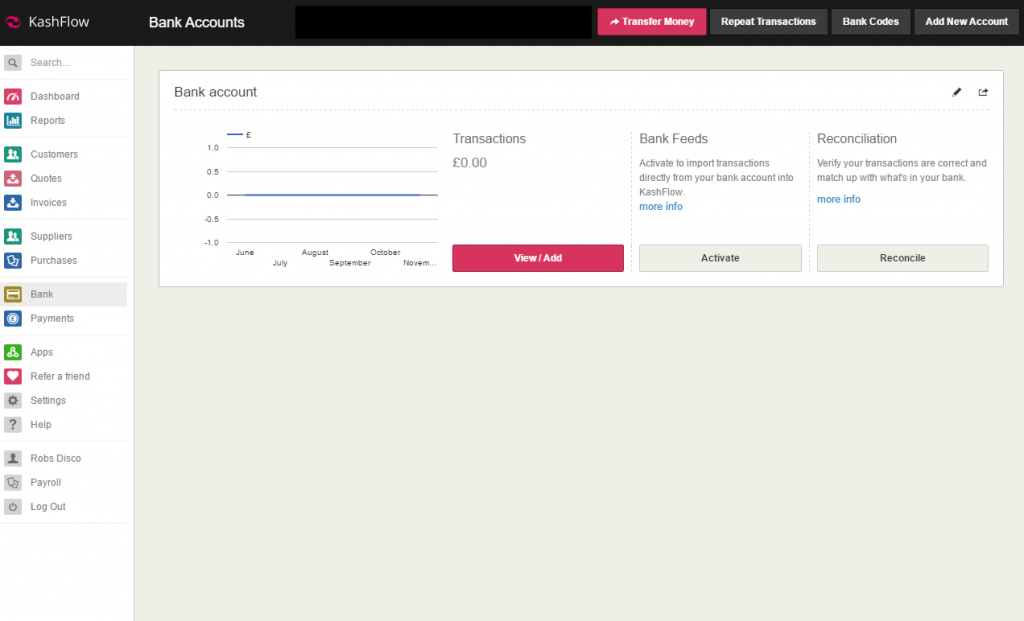
Task: Open the Help menu label
Action: pos(40,425)
